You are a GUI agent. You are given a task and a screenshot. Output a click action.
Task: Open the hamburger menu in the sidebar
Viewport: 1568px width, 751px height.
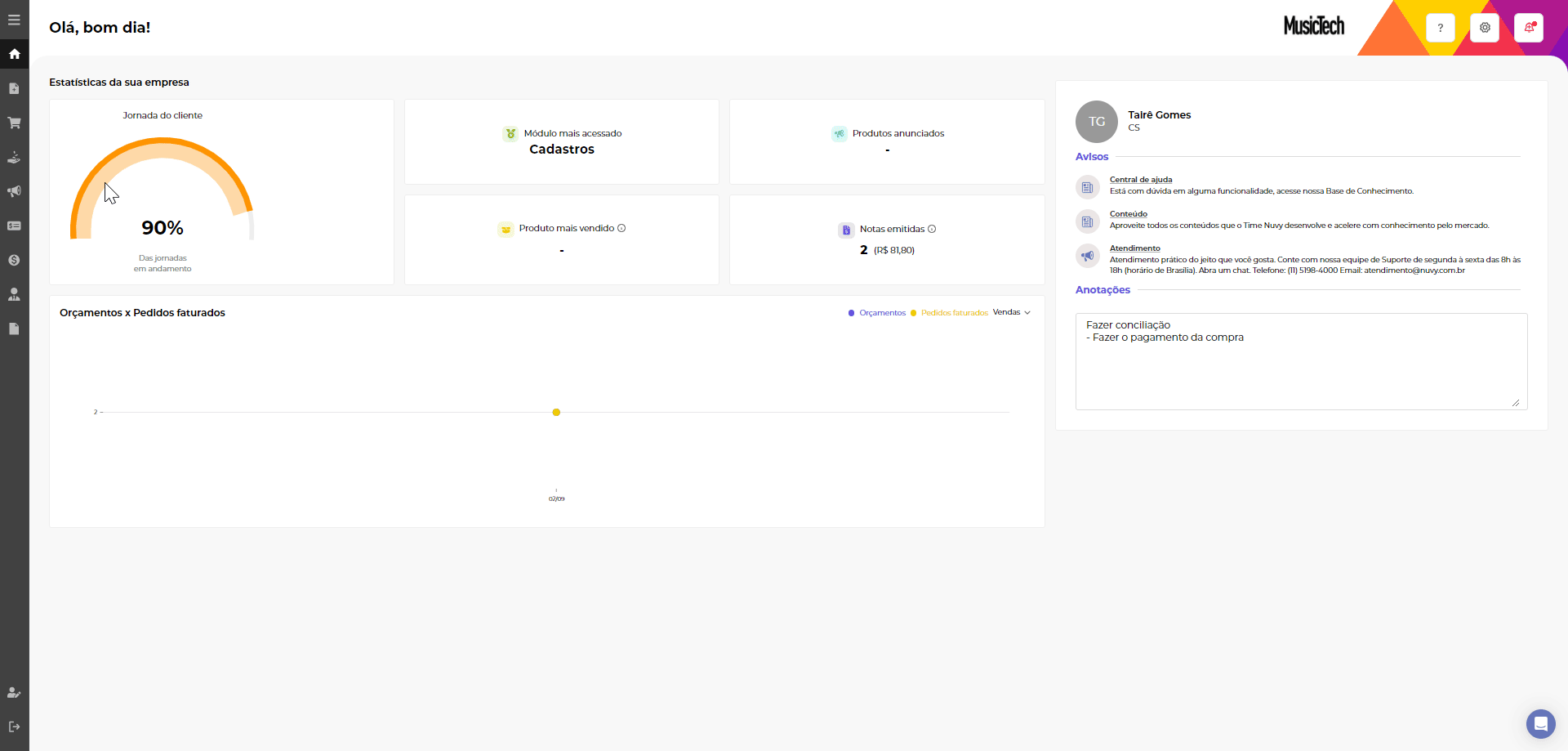coord(14,20)
